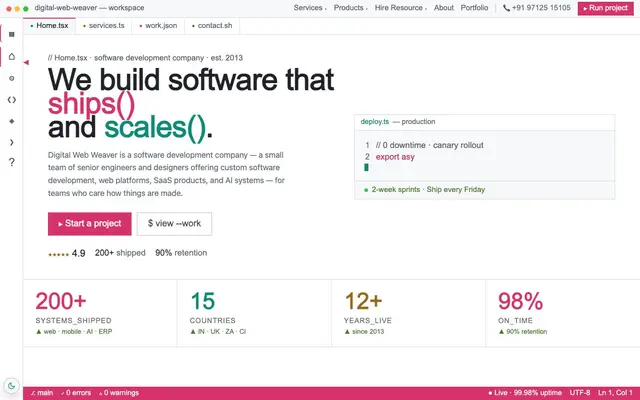The image size is (640, 400).
Task: Click the 98% ON_TIME figure
Action: (x=520, y=301)
